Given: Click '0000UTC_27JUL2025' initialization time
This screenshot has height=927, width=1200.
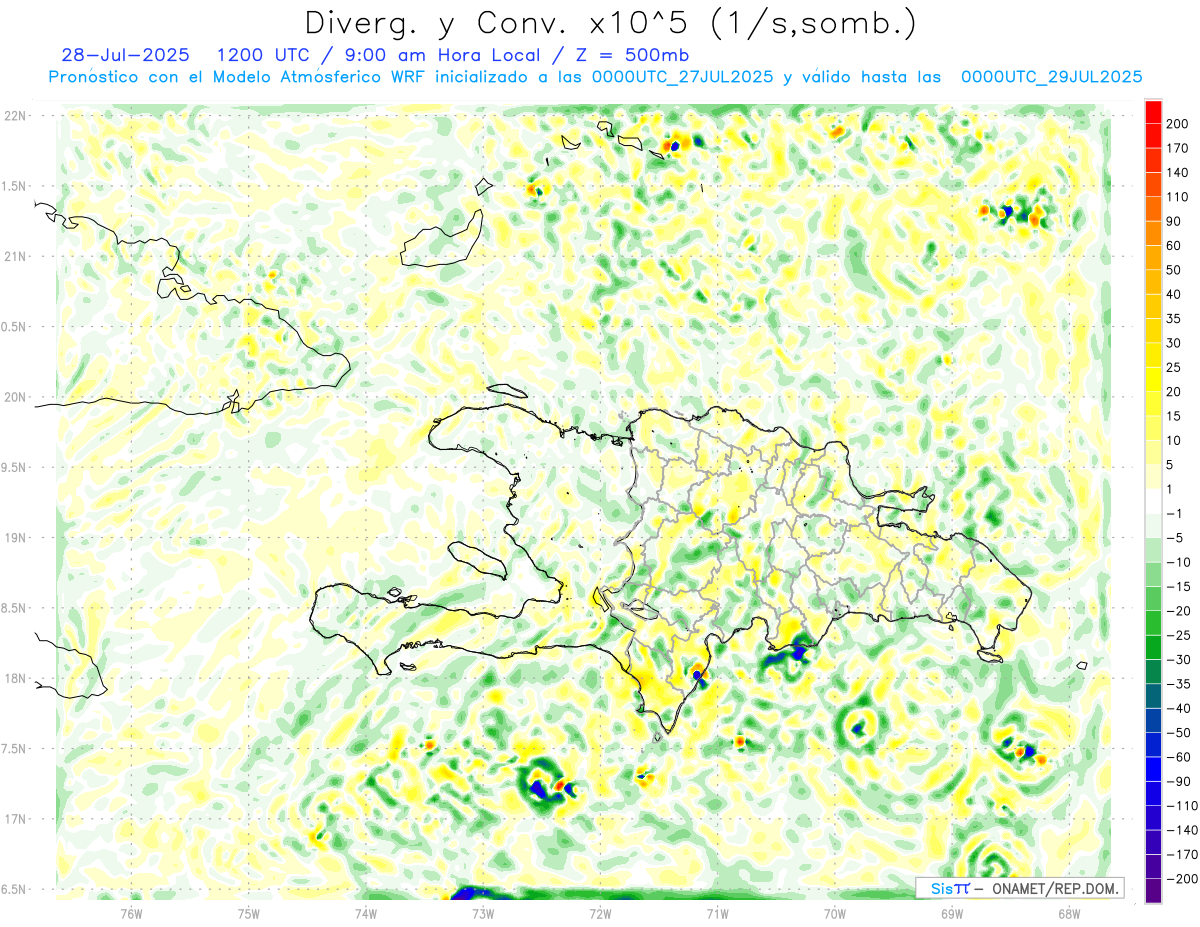Looking at the screenshot, I should tap(683, 76).
